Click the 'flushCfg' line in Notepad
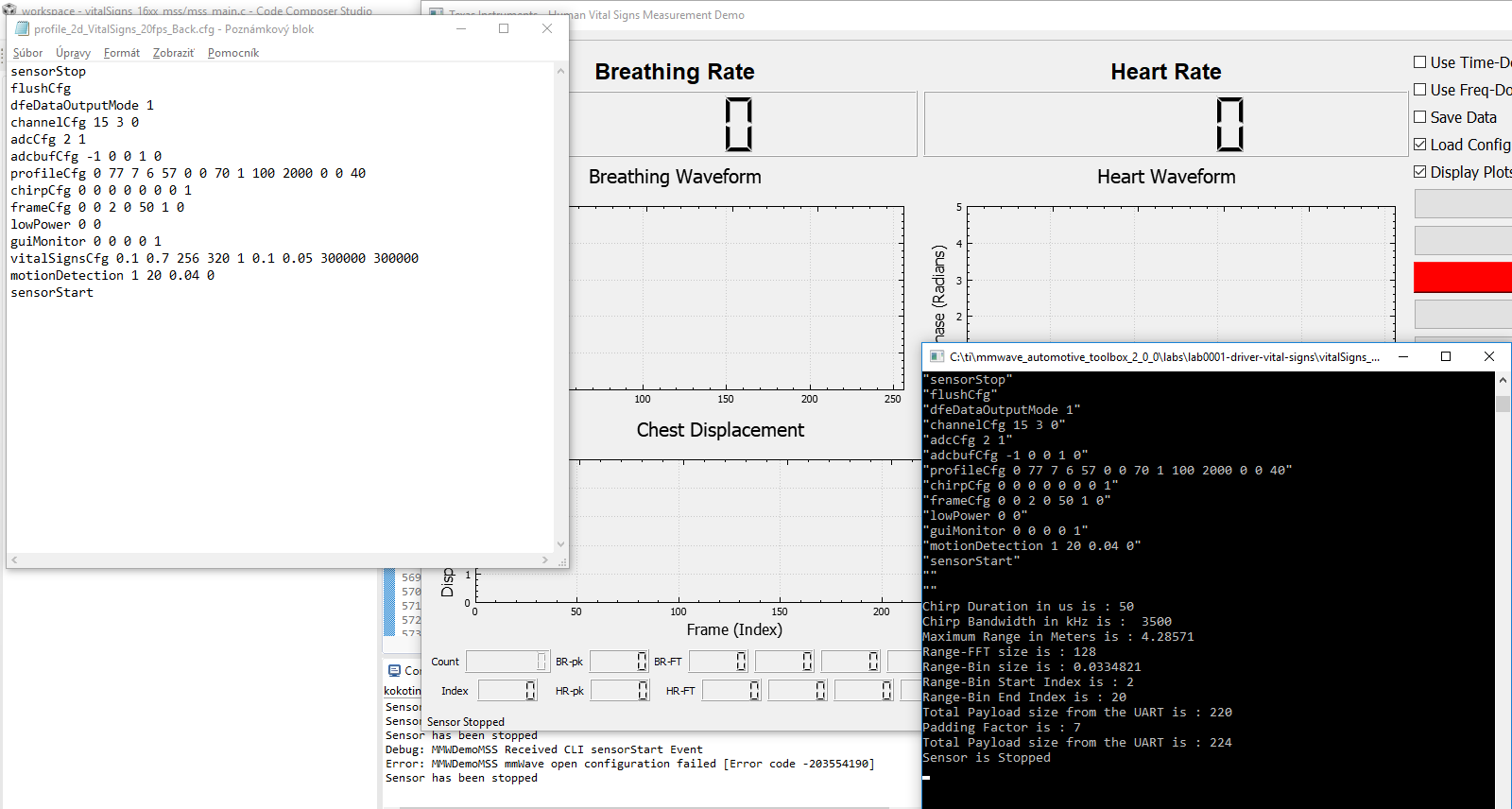 (41, 88)
